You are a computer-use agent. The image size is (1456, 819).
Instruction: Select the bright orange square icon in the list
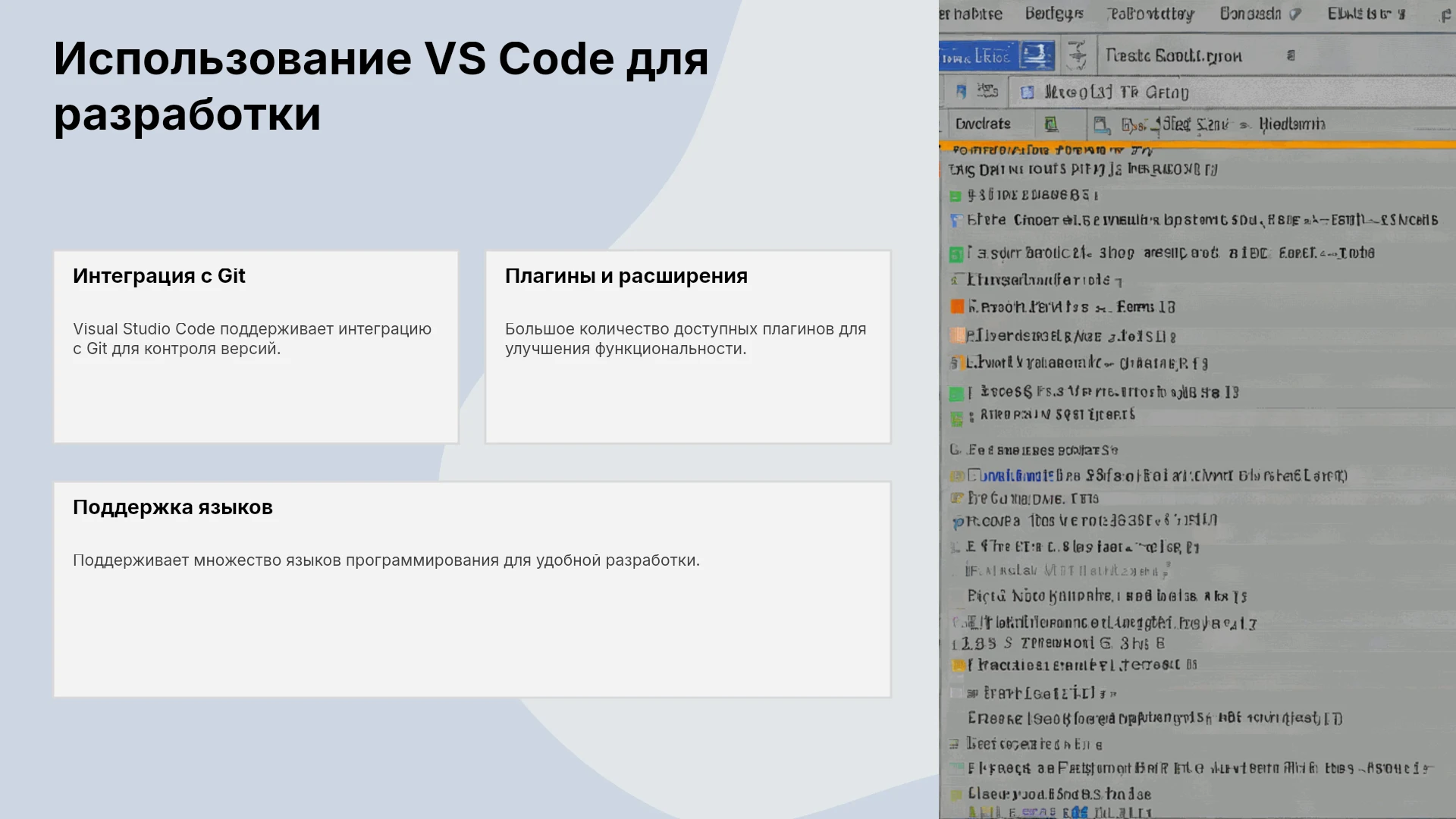tap(957, 306)
